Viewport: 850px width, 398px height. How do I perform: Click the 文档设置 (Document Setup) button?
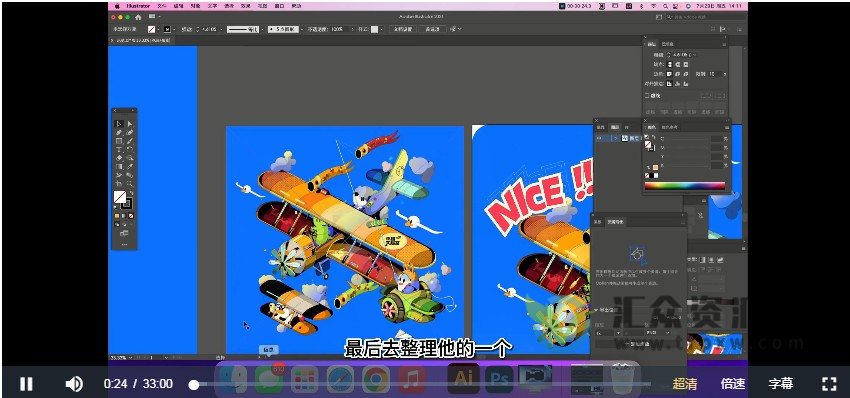click(x=402, y=29)
